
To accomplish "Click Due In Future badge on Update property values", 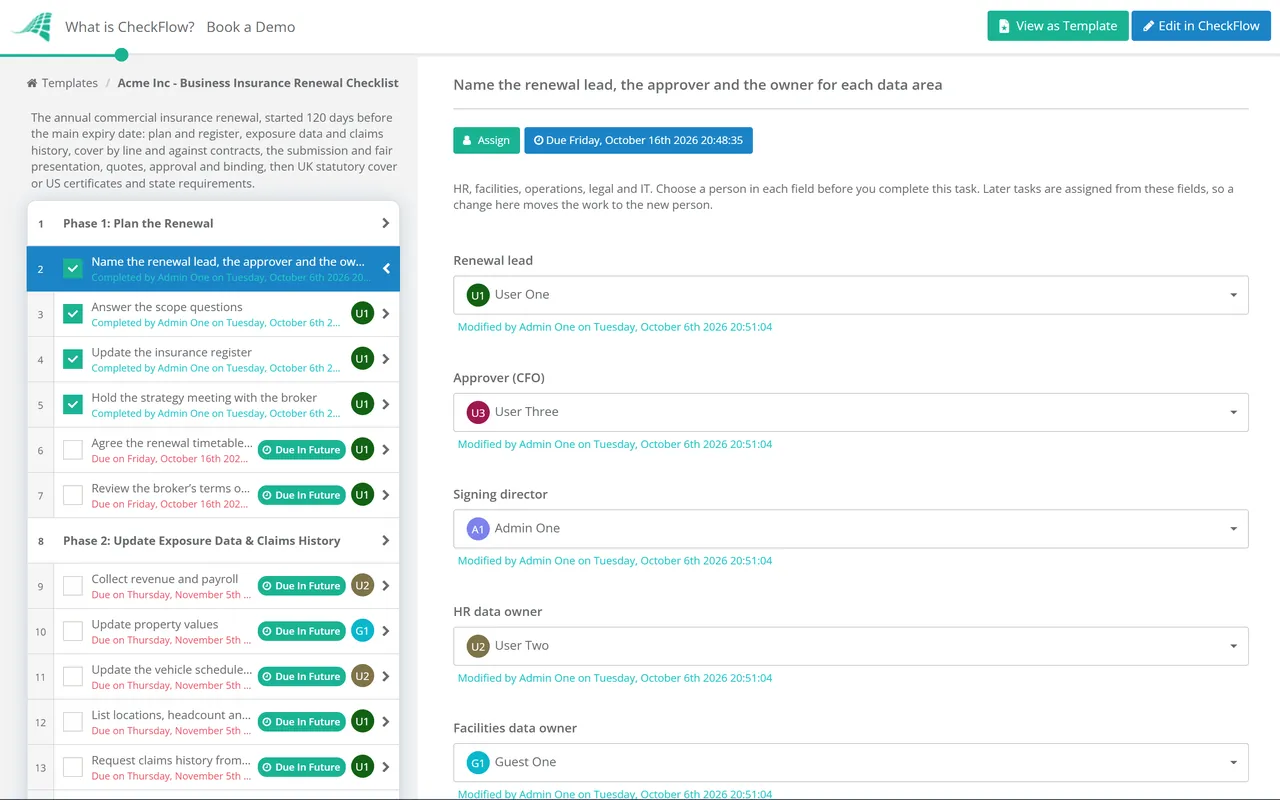I will click(301, 631).
